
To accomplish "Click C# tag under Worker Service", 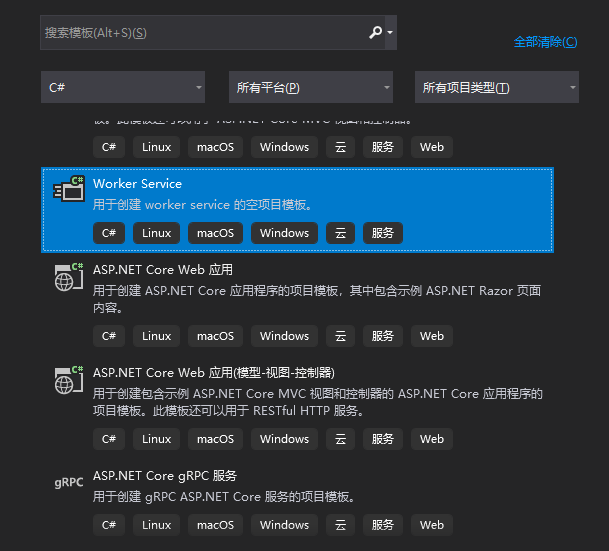I will (x=109, y=233).
